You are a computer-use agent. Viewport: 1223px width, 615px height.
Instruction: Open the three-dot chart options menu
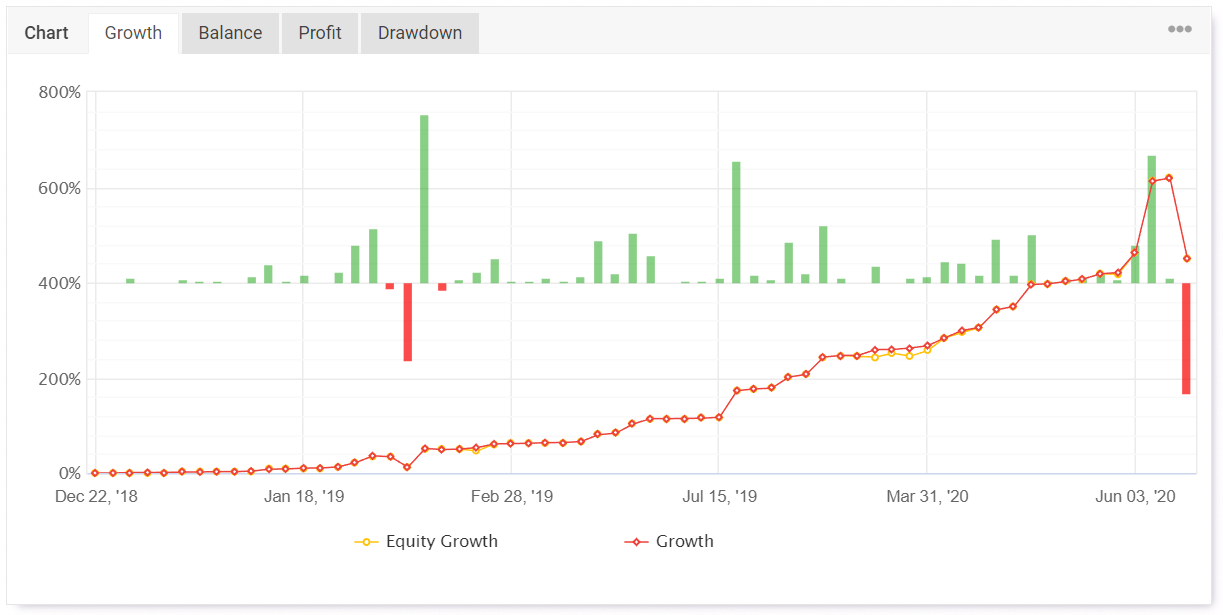(x=1179, y=29)
